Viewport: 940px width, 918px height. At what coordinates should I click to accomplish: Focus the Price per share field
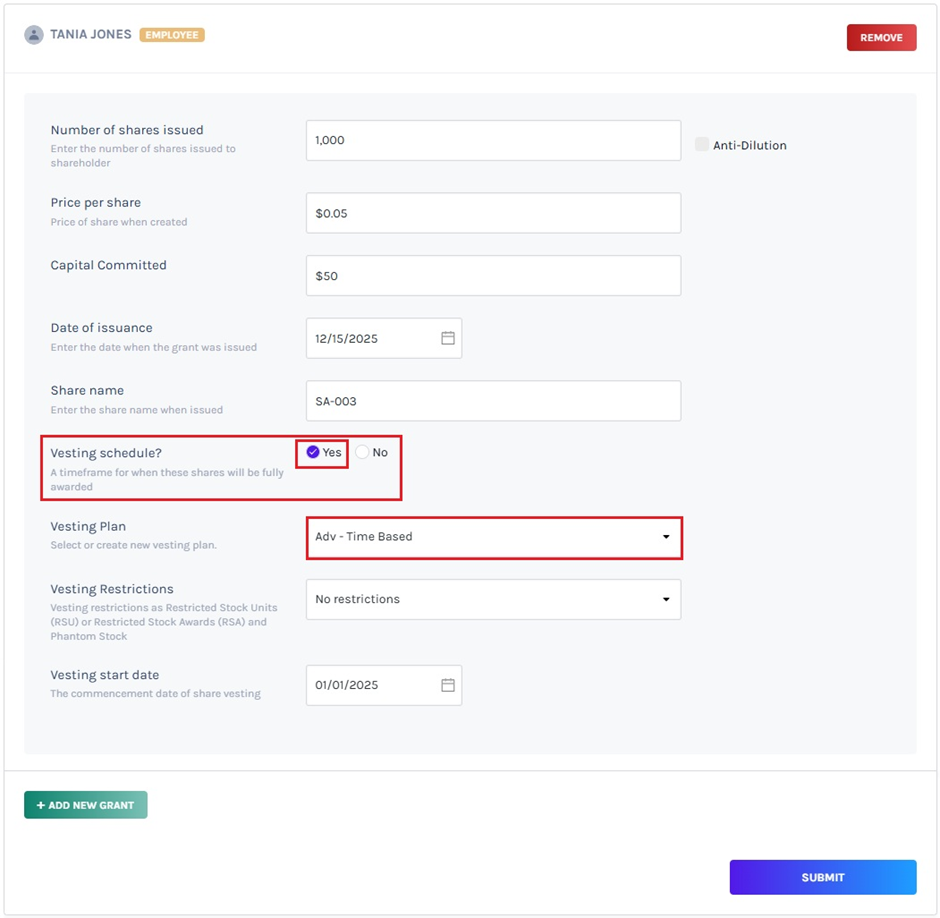[x=492, y=213]
